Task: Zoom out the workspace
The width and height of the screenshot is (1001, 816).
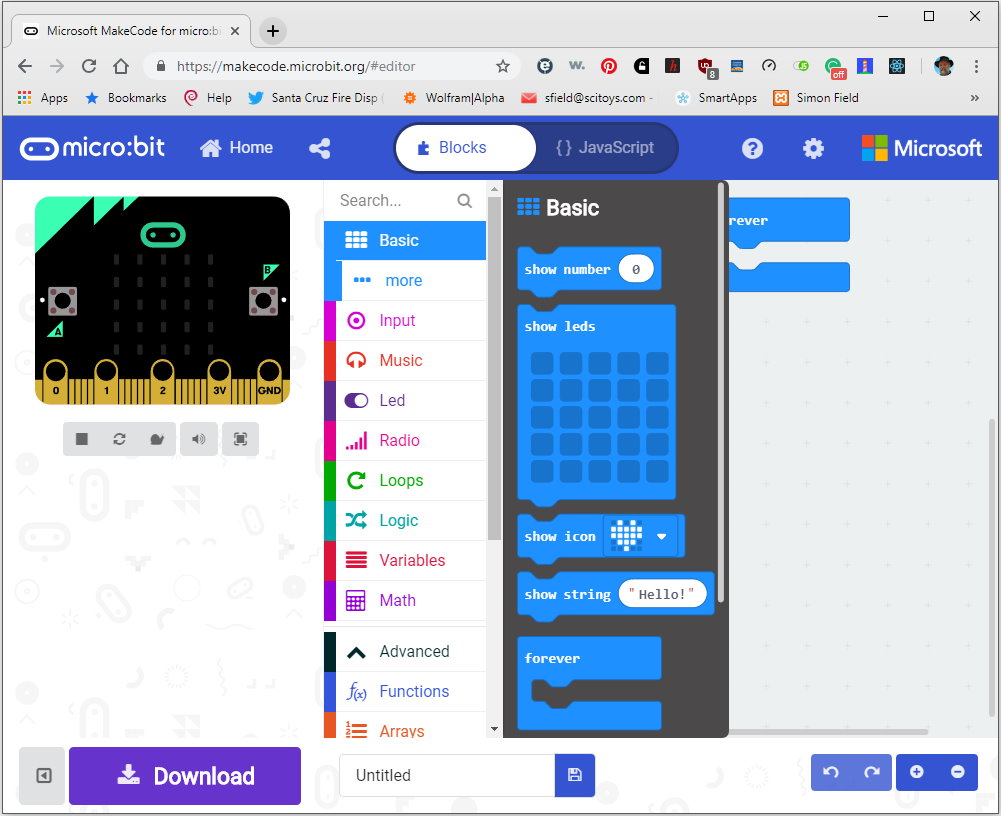Action: pos(957,772)
